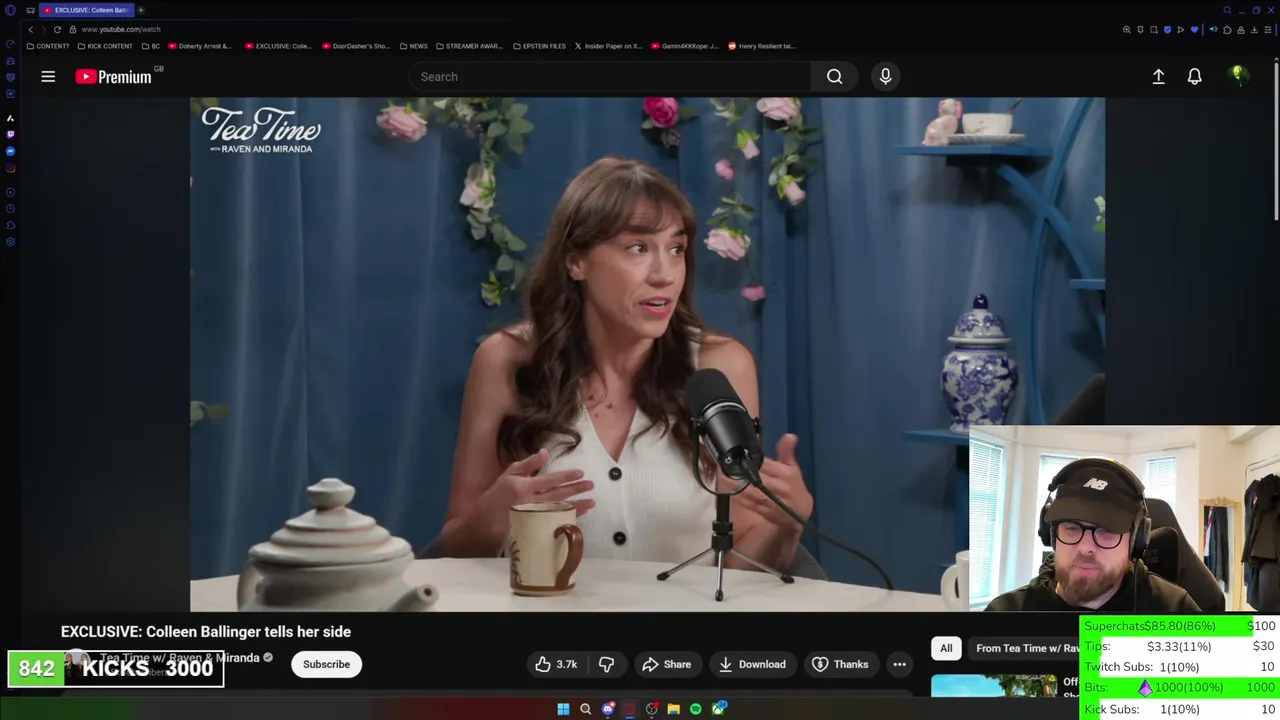Click the blue shield ad-blocker icon
Image resolution: width=1280 pixels, height=720 pixels.
pos(1167,29)
